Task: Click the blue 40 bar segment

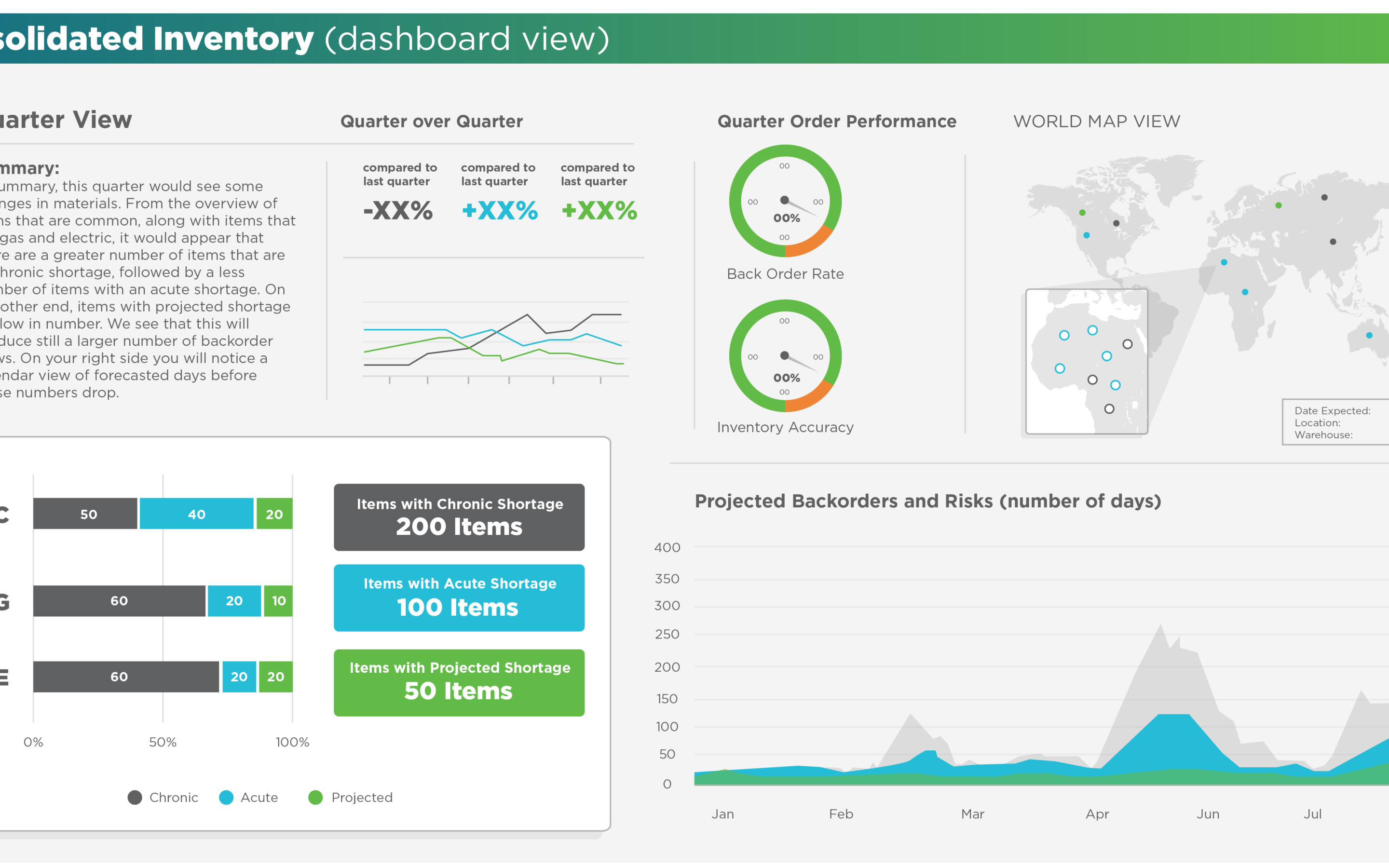Action: 196,514
